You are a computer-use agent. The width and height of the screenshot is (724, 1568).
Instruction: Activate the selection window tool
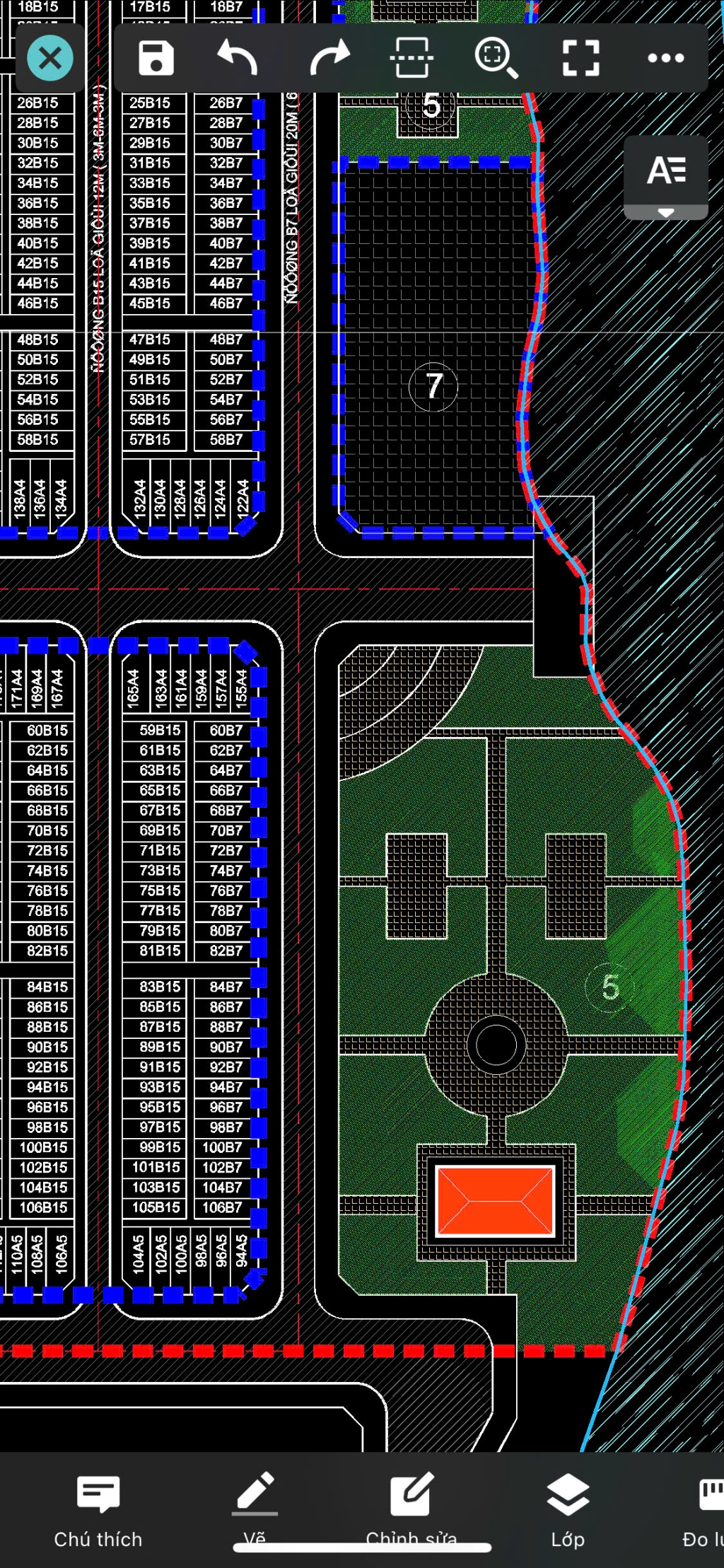click(411, 58)
